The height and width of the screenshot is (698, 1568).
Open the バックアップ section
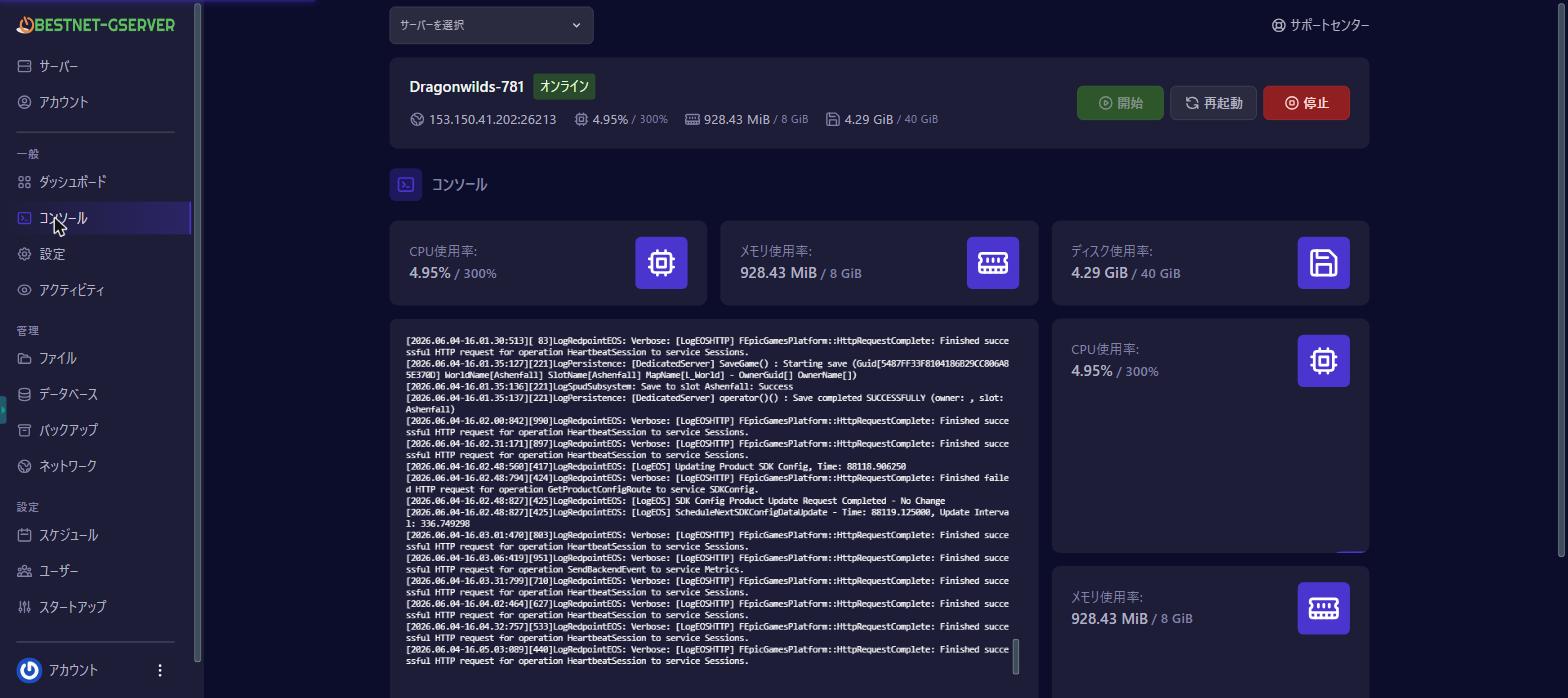click(96, 430)
